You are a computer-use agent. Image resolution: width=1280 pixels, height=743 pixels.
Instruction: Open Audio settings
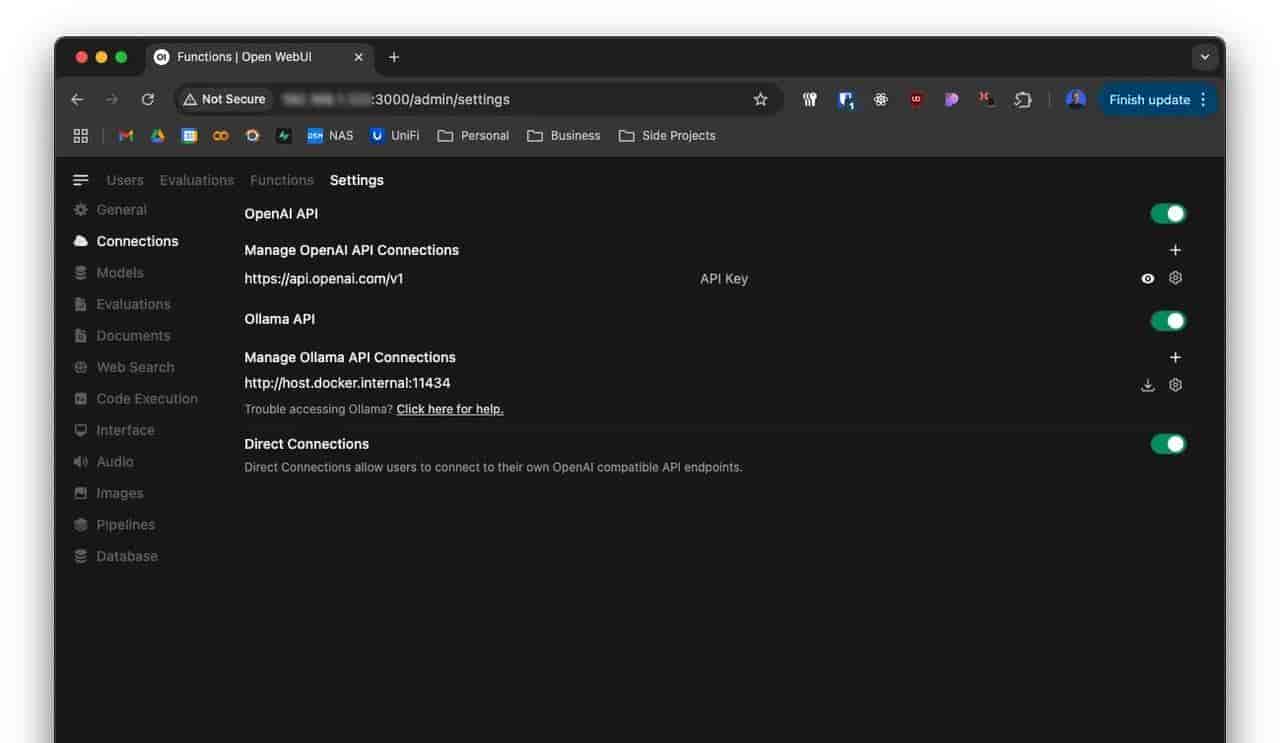pos(104,462)
